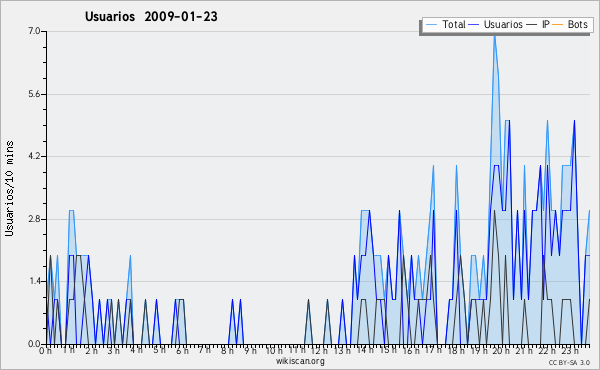Screen dimensions: 600x370
Task: Click the '16 h' x-axis tick label
Action: (411, 350)
